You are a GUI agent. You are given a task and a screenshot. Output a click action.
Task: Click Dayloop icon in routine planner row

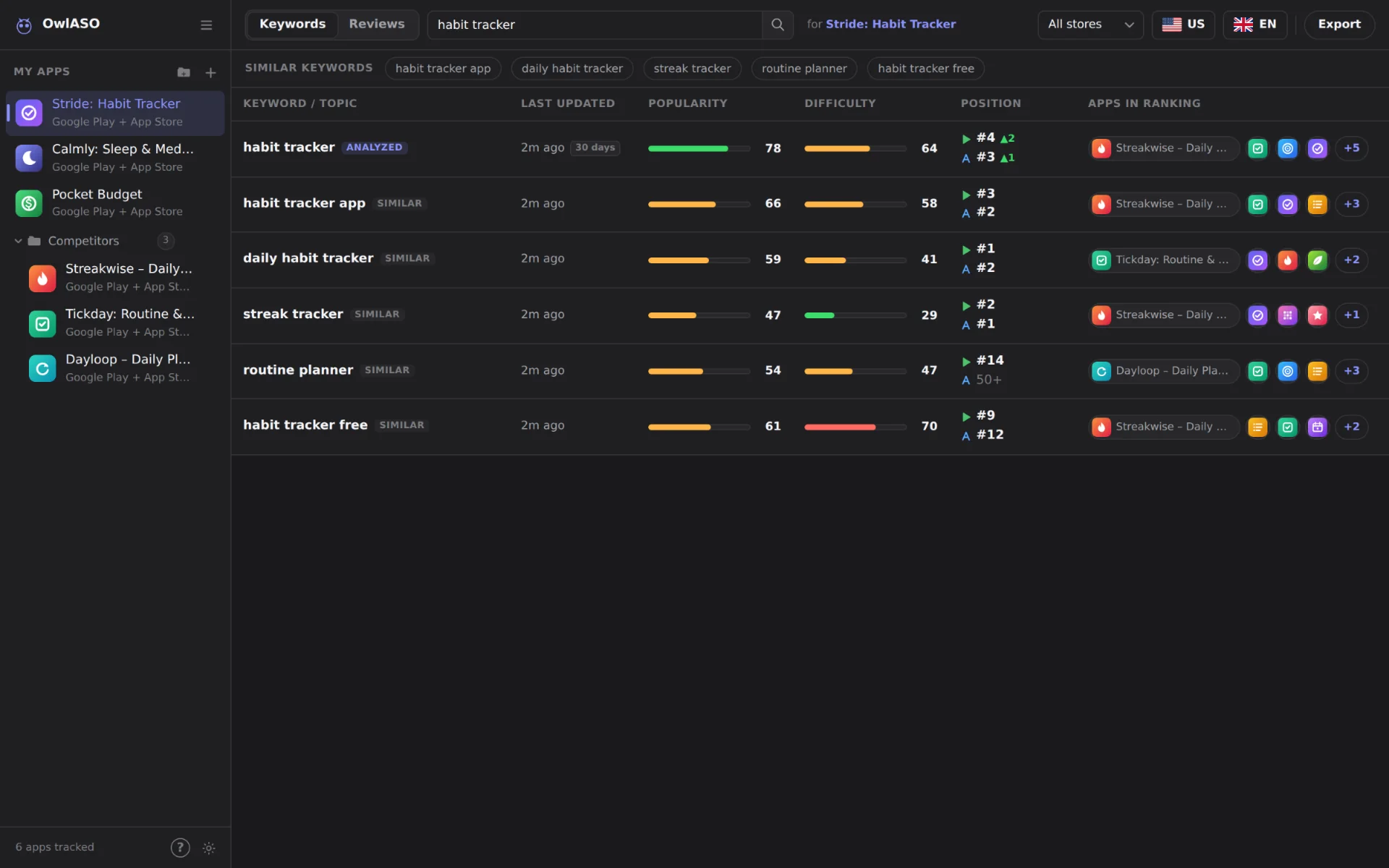click(x=1101, y=371)
